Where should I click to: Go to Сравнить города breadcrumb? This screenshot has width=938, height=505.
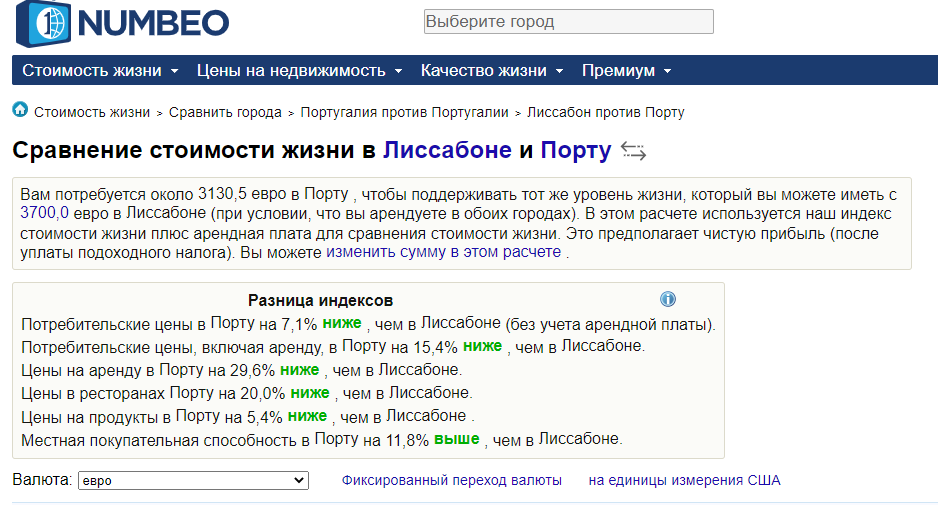tap(225, 113)
